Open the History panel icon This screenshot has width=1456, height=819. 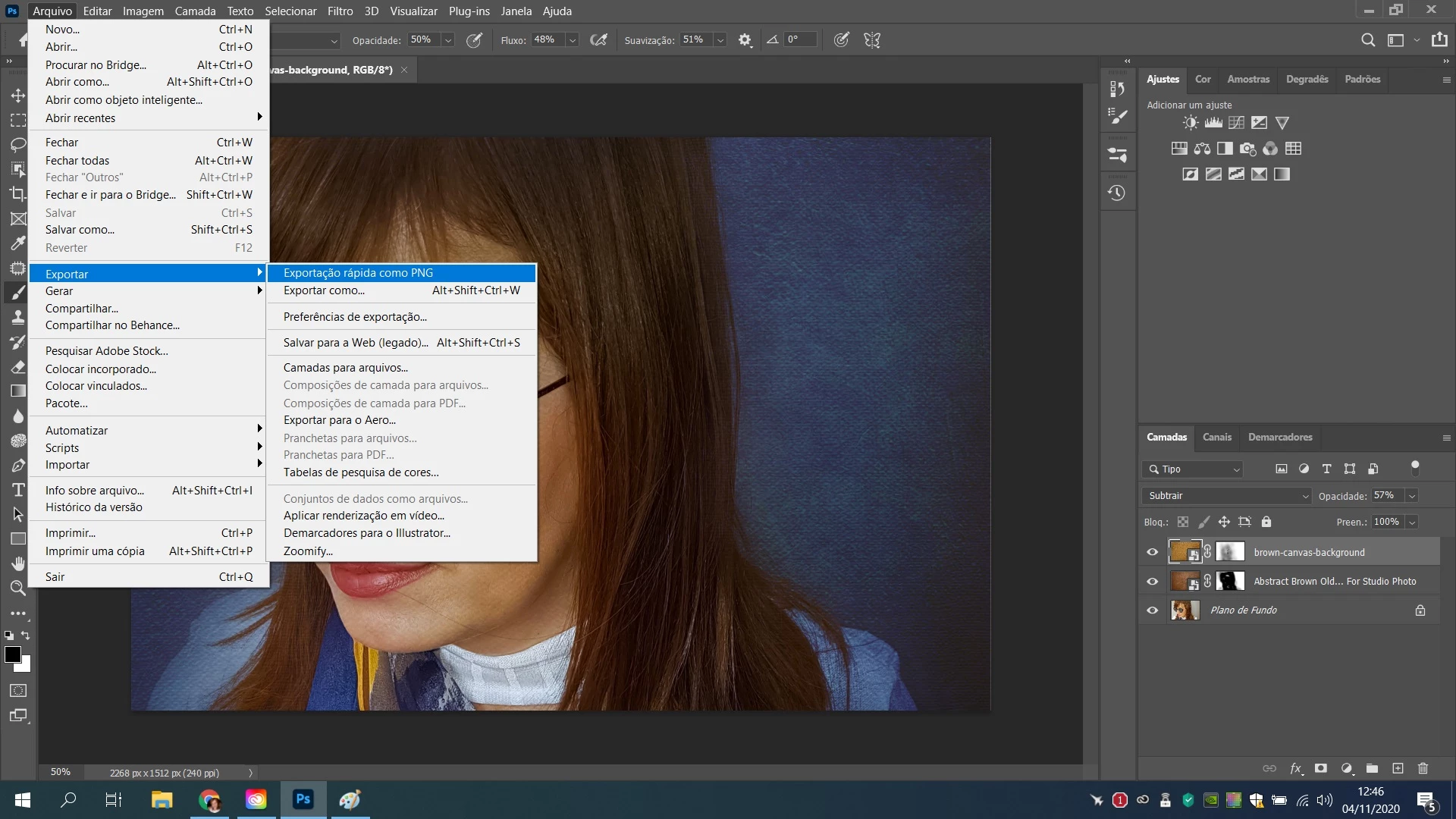point(1116,193)
